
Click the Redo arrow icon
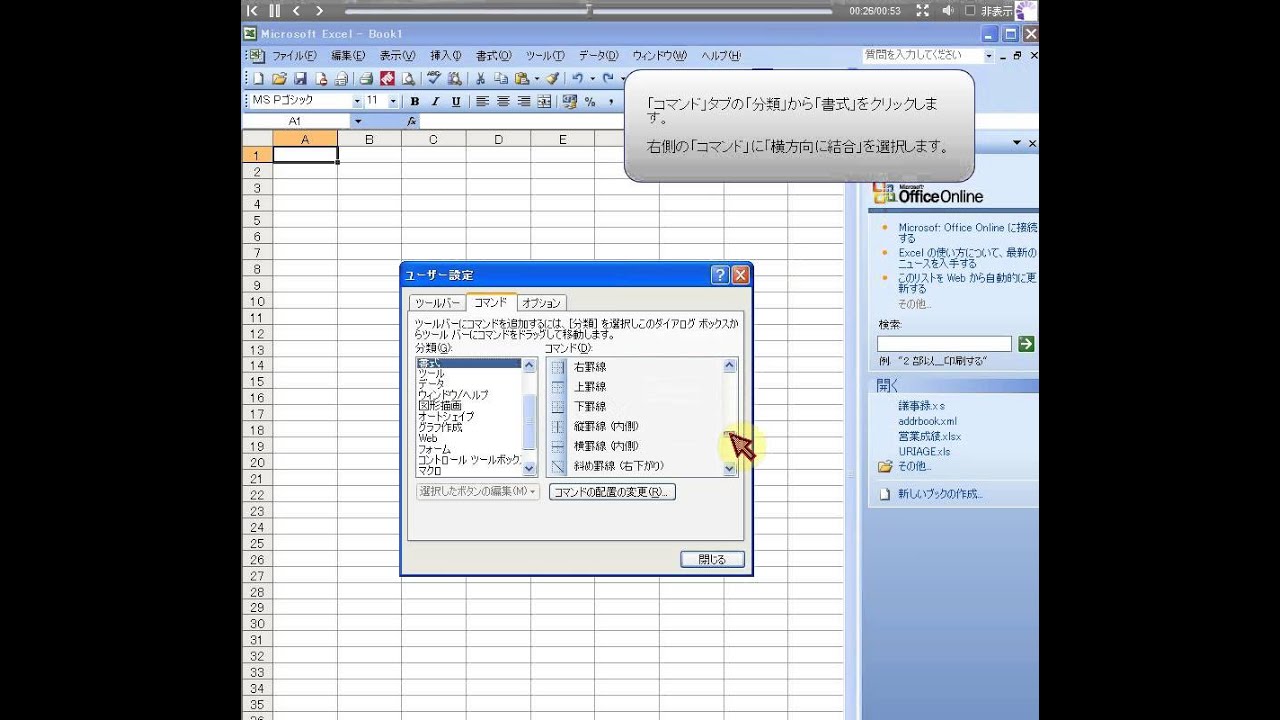(607, 78)
